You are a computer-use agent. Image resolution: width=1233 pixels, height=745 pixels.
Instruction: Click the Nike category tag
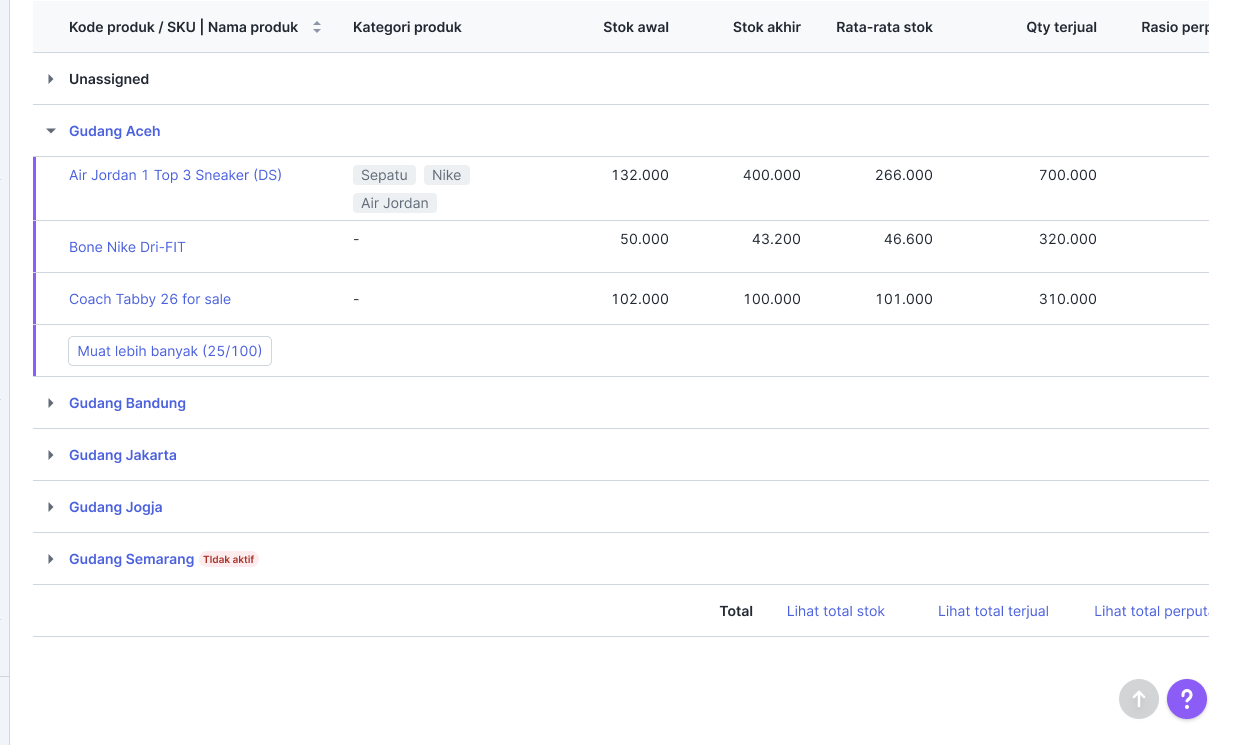tap(446, 175)
